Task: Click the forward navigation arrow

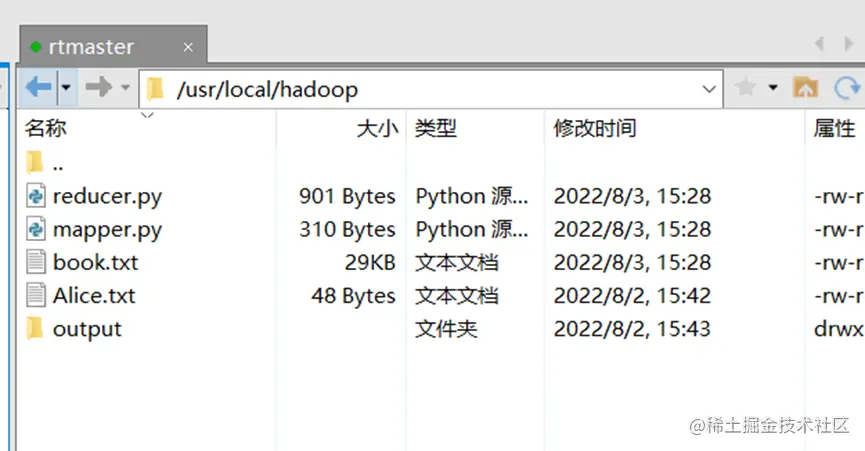Action: click(98, 88)
